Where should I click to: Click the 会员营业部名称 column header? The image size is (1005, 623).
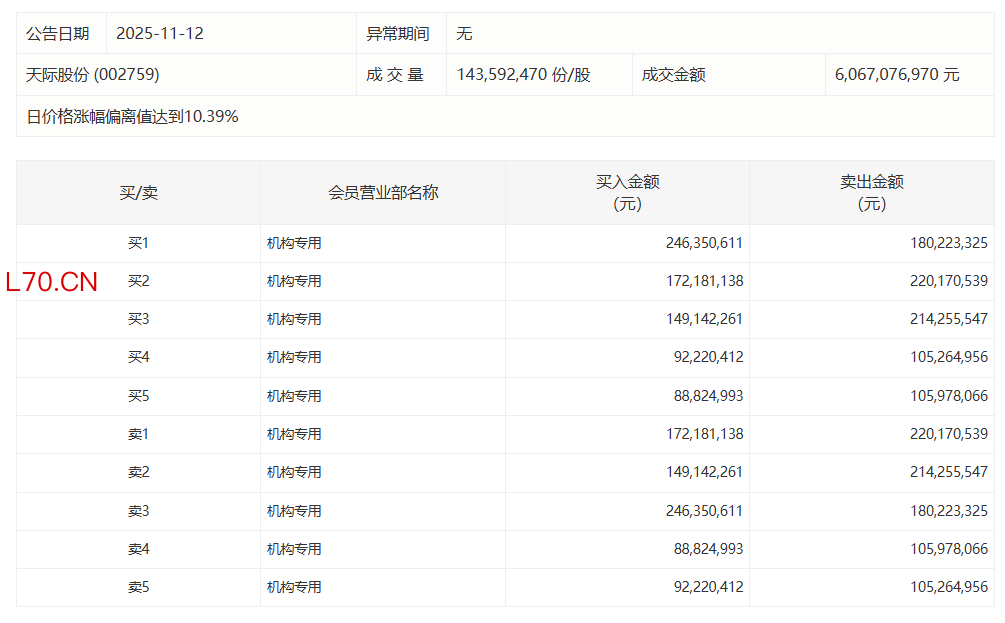click(383, 193)
